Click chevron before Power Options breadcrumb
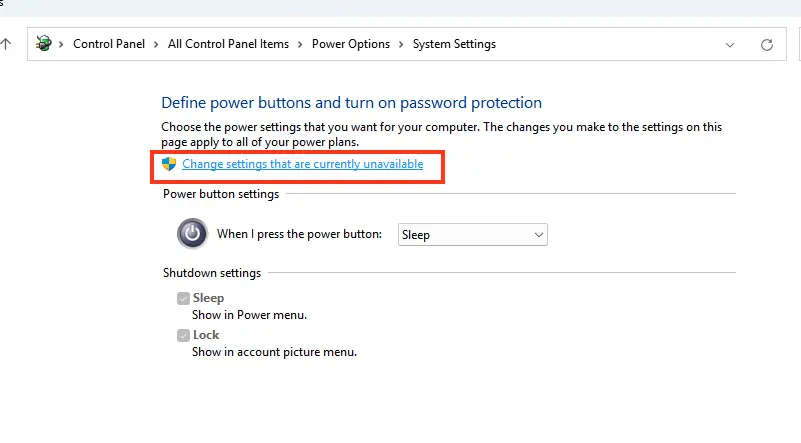801x443 pixels. point(300,44)
